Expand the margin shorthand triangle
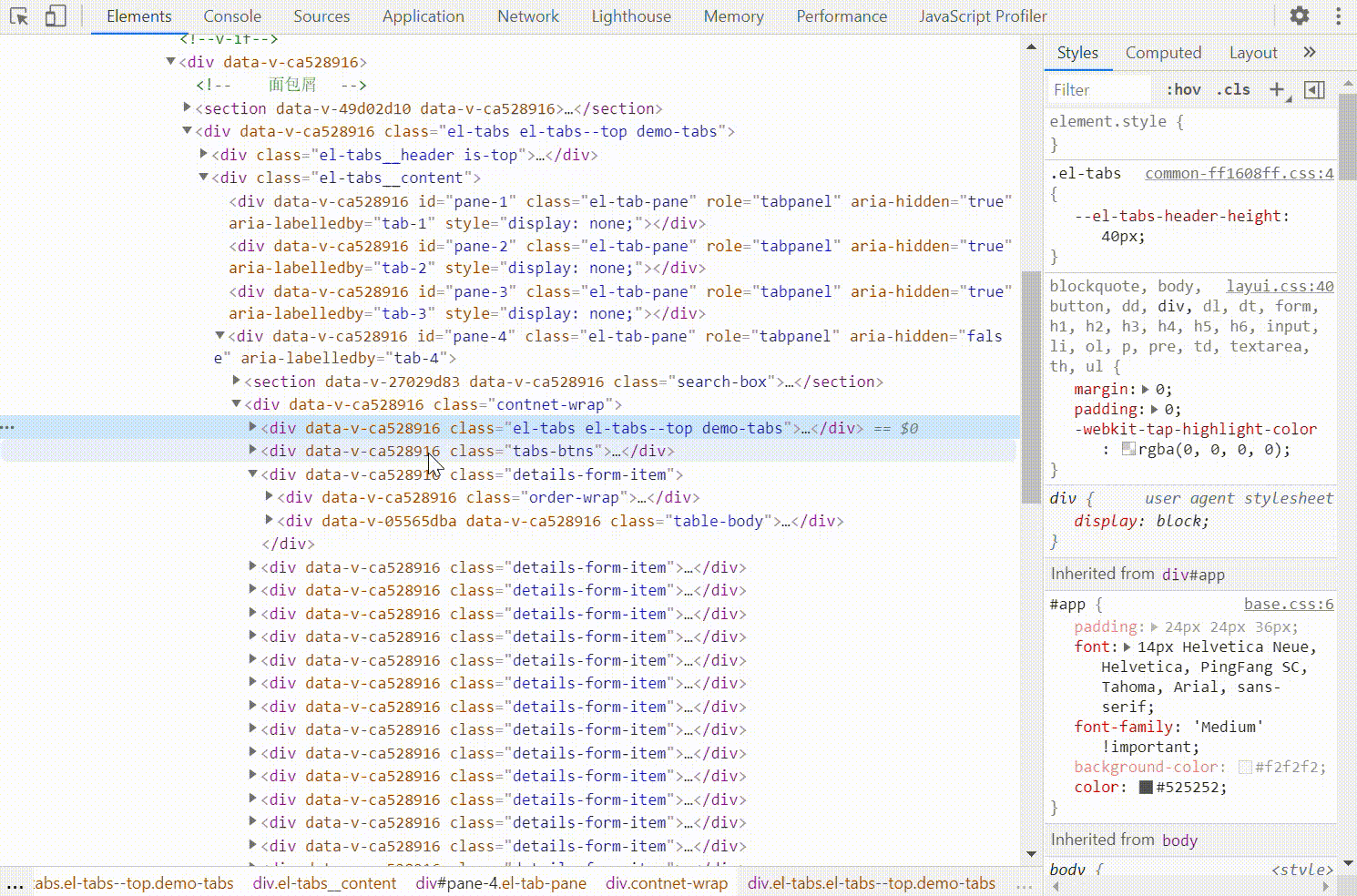The height and width of the screenshot is (896, 1357). pyautogui.click(x=1146, y=389)
